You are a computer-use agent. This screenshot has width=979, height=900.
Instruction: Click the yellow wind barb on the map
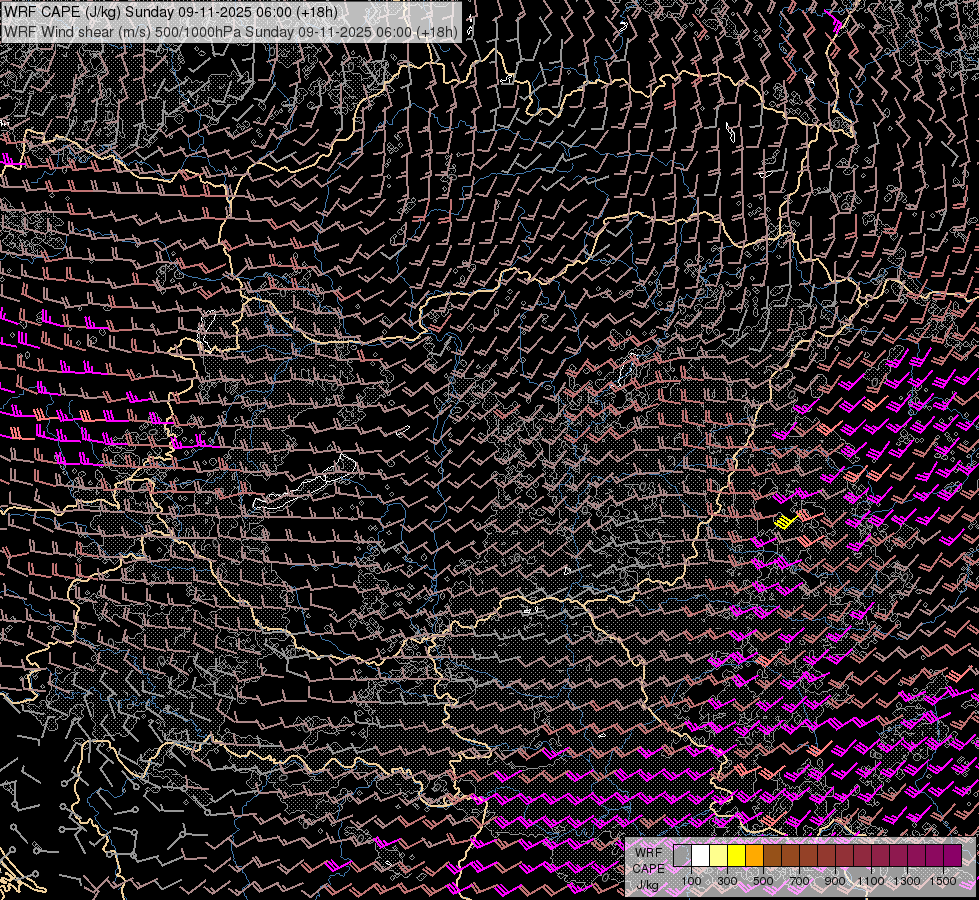(x=789, y=520)
